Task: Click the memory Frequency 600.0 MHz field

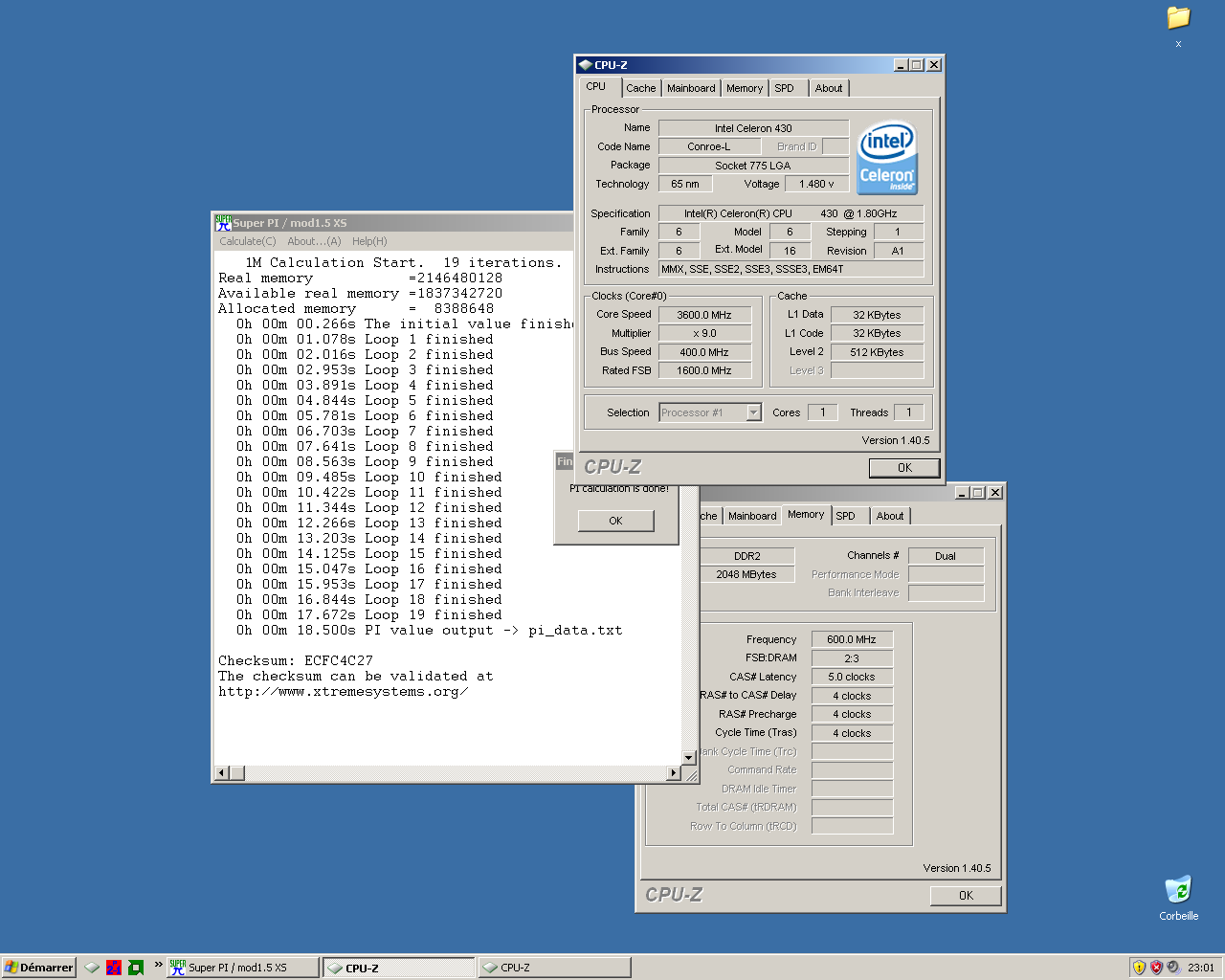Action: point(852,639)
